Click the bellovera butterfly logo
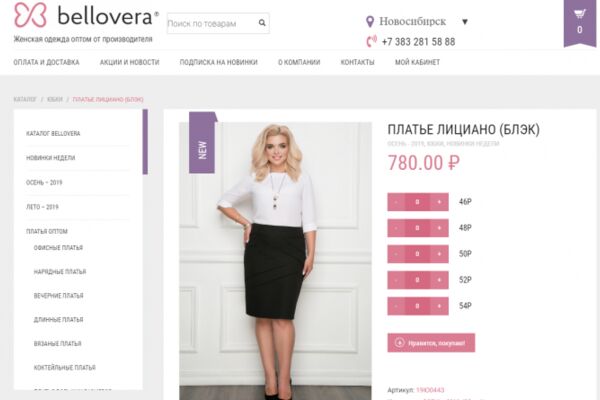 click(30, 15)
